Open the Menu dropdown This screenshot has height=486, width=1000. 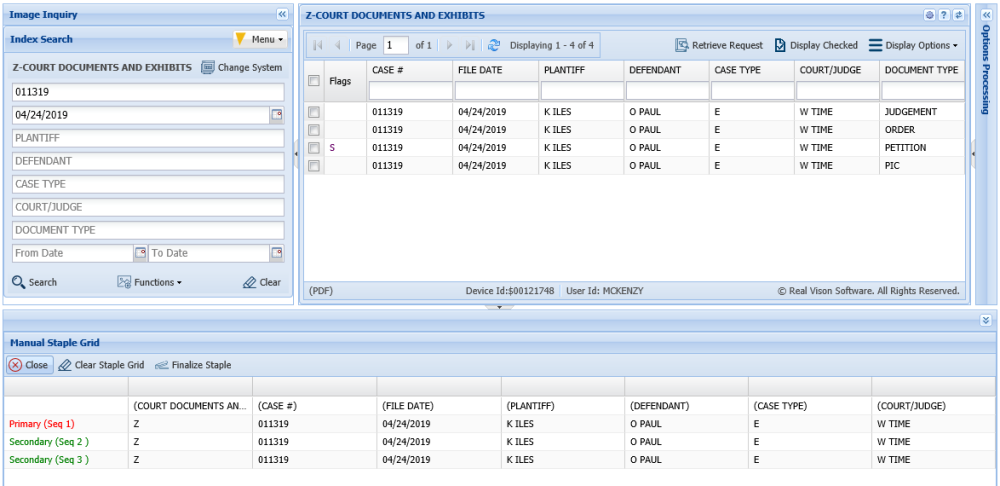coord(259,39)
